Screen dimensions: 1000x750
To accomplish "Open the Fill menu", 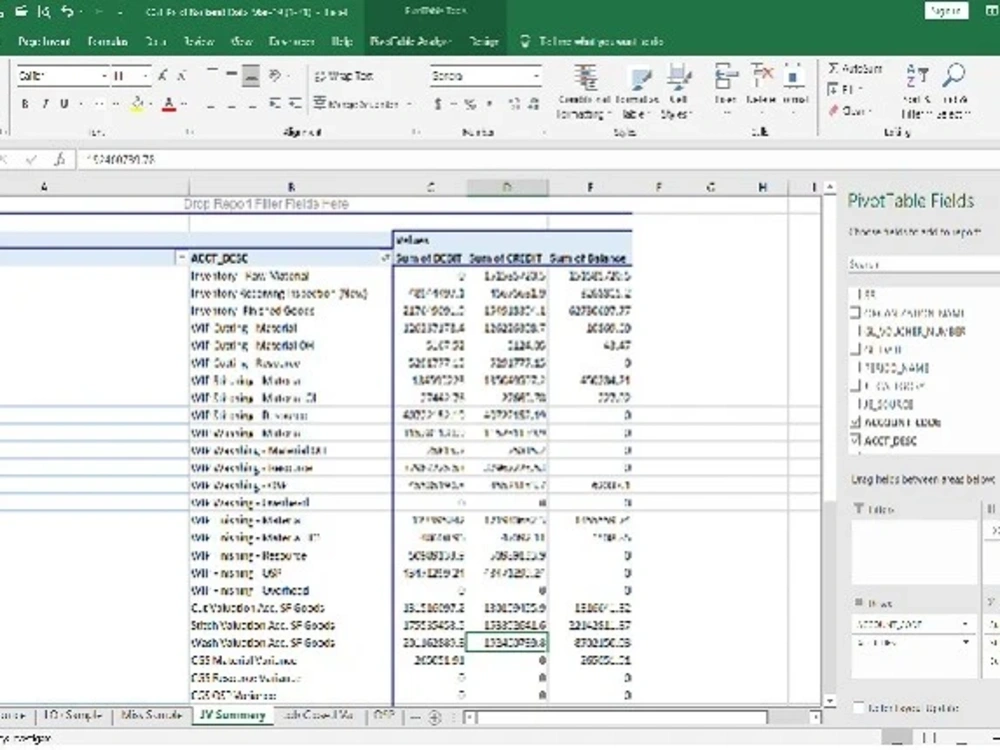I will click(846, 90).
